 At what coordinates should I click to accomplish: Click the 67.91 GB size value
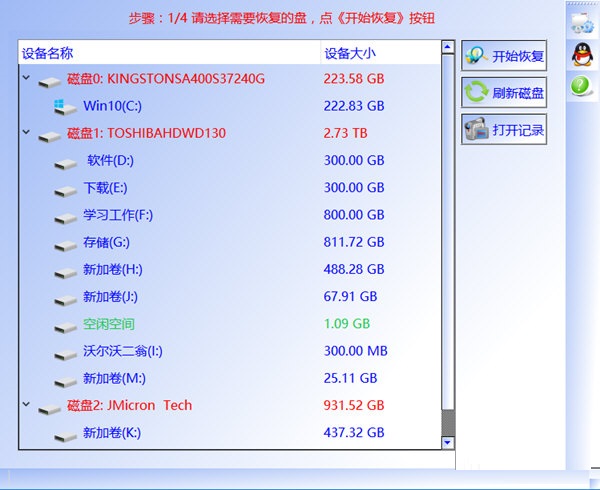(351, 296)
